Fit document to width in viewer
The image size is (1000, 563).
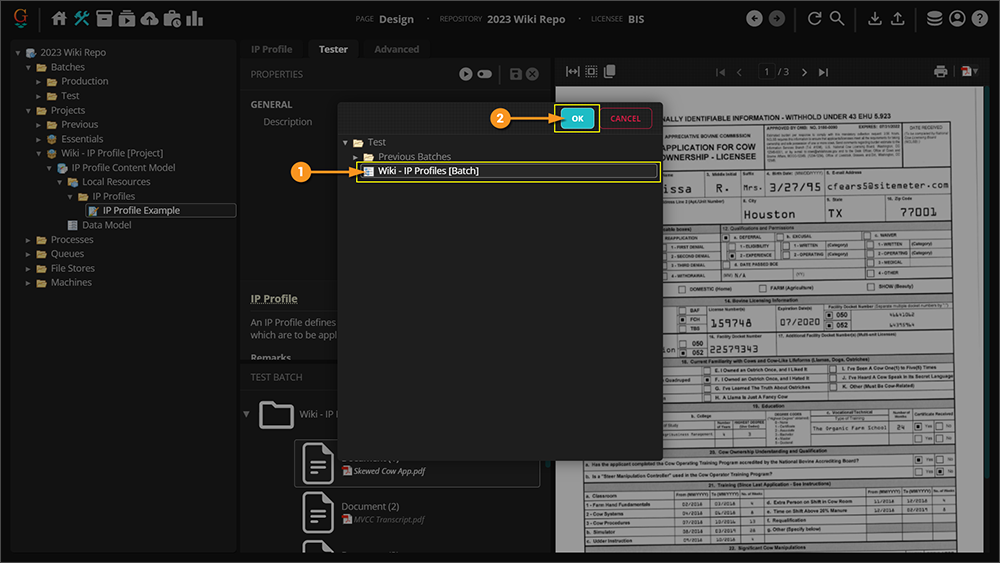click(x=573, y=71)
